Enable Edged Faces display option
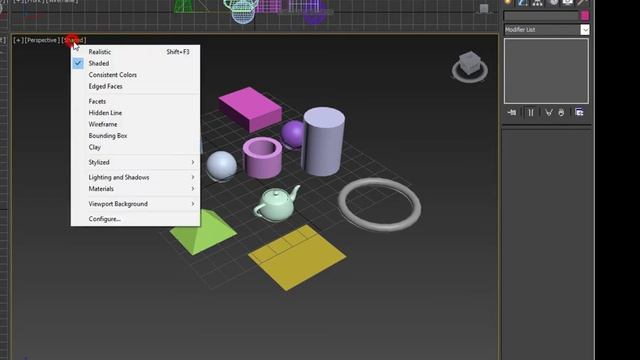The height and width of the screenshot is (360, 640). (135, 86)
